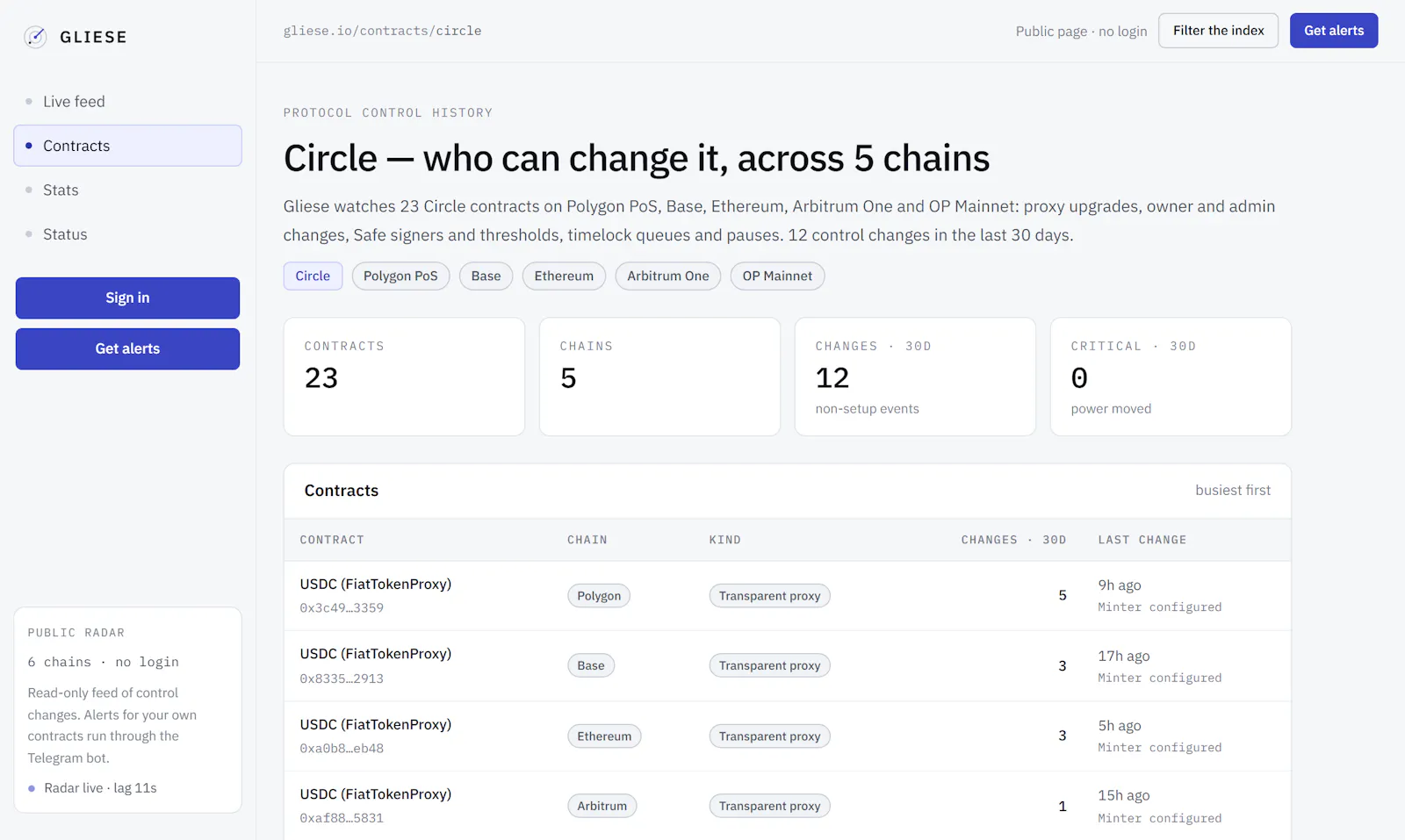This screenshot has width=1405, height=840.
Task: Select the Polygon PoS chain chip
Action: 400,276
